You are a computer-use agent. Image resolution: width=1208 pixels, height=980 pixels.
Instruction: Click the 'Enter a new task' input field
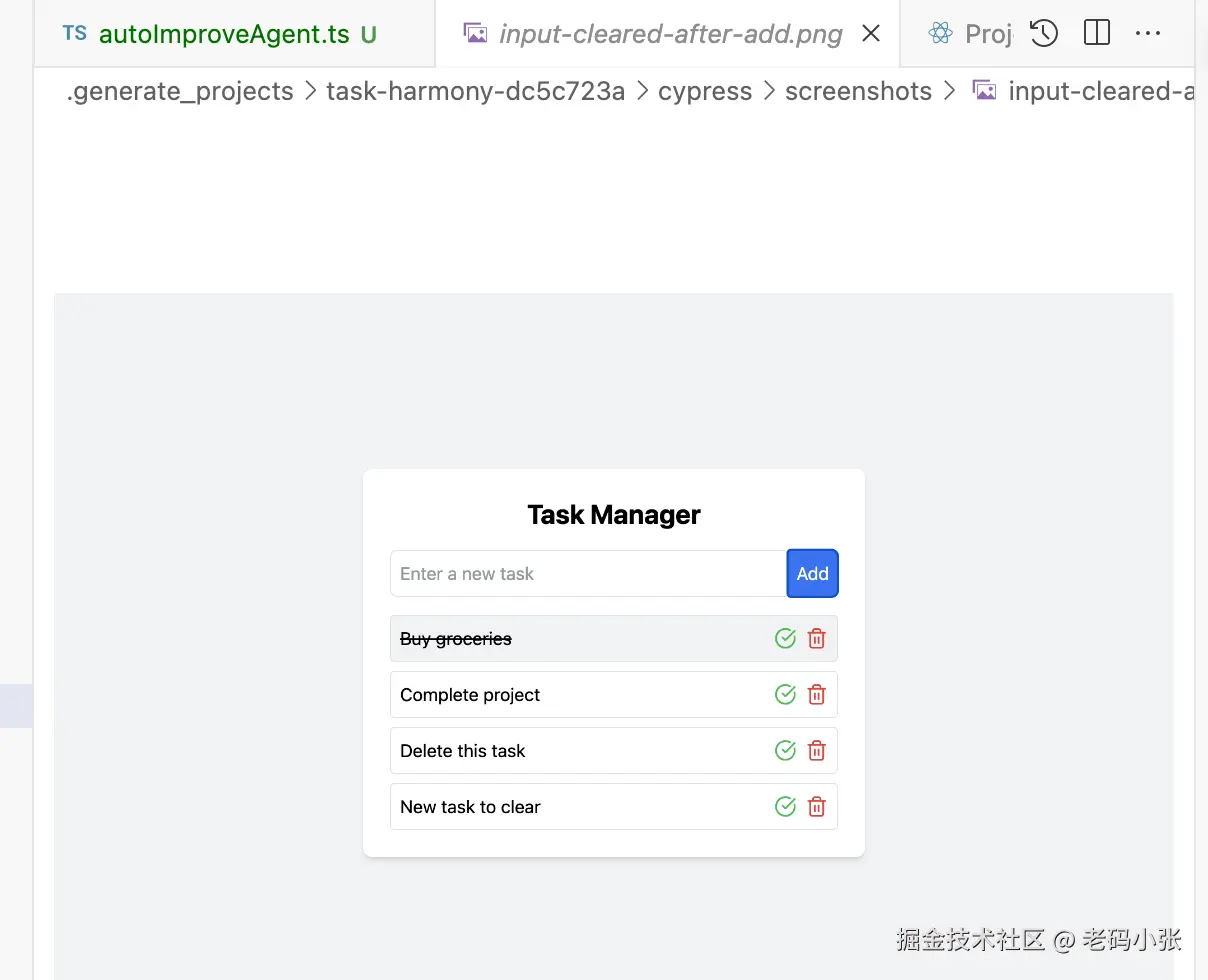pyautogui.click(x=560, y=573)
